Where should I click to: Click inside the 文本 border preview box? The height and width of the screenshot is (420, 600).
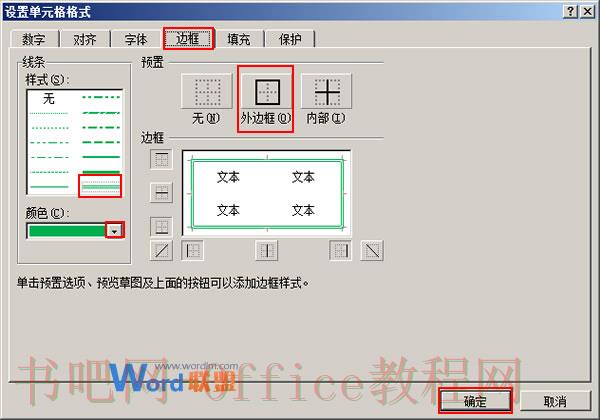267,193
